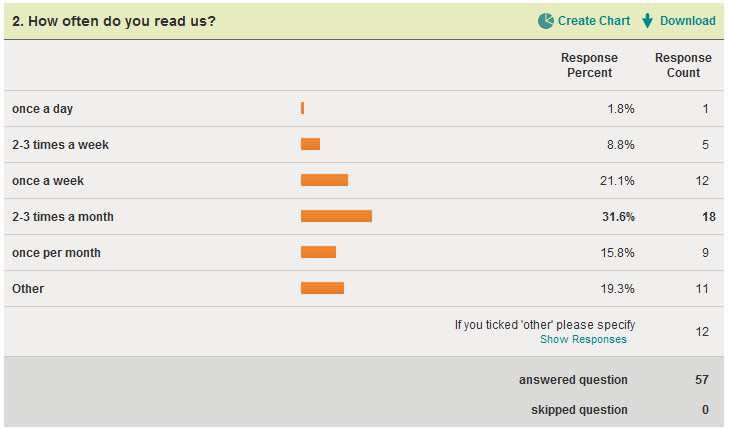Open the Create Chart link

[x=594, y=21]
